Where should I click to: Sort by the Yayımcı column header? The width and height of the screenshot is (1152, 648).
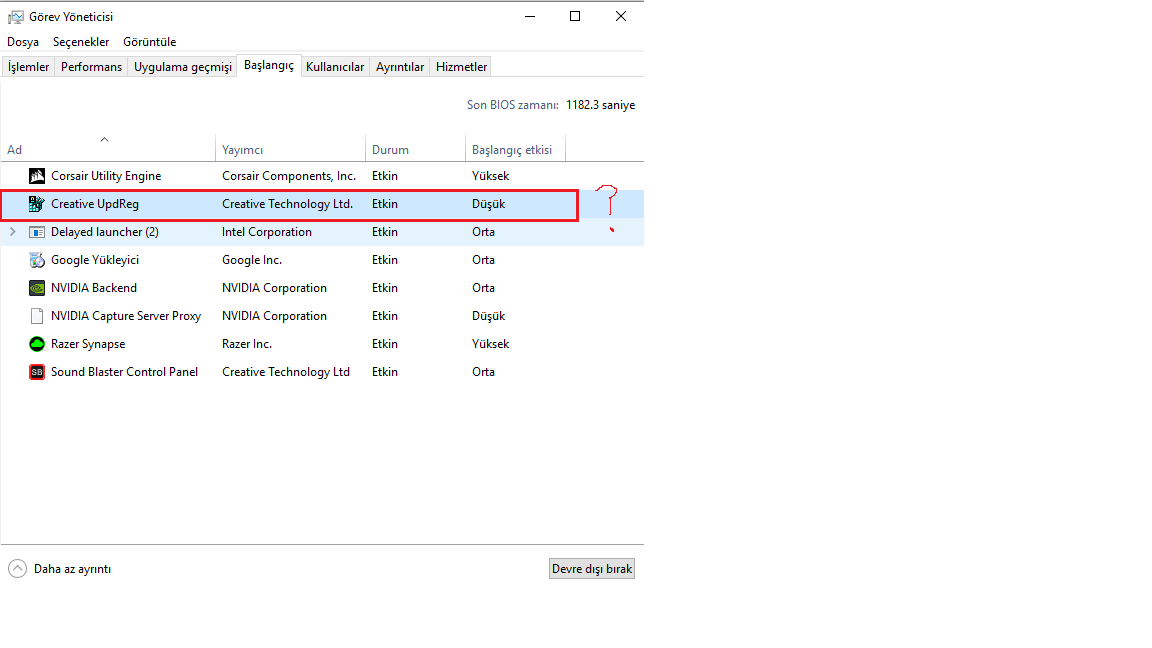pos(290,148)
